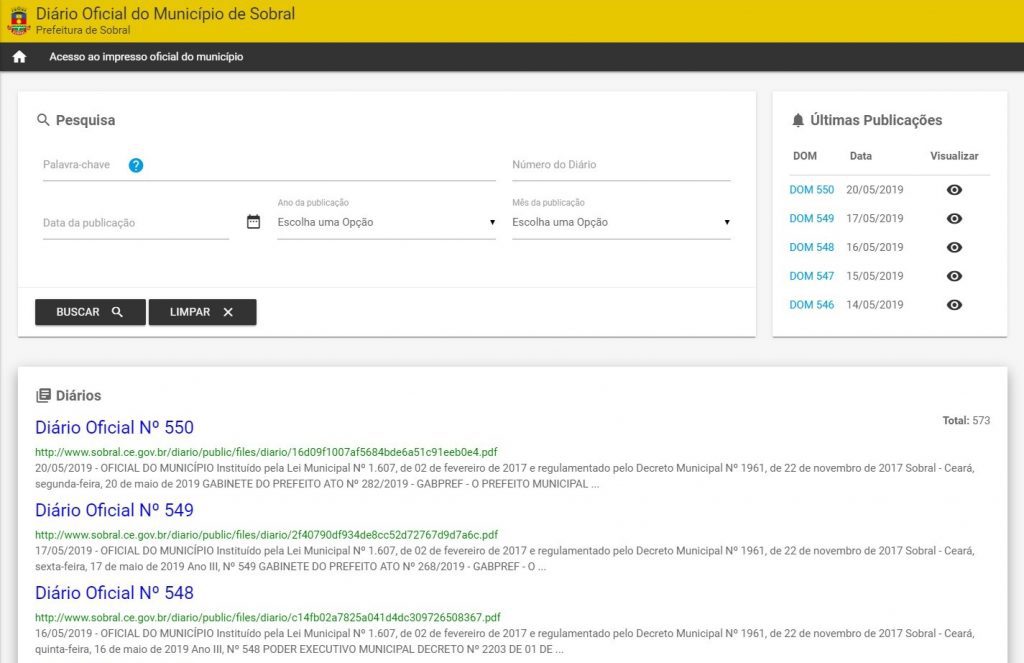
Task: Select 'Acesso ao impresso oficial do município' menu item
Action: coord(146,57)
